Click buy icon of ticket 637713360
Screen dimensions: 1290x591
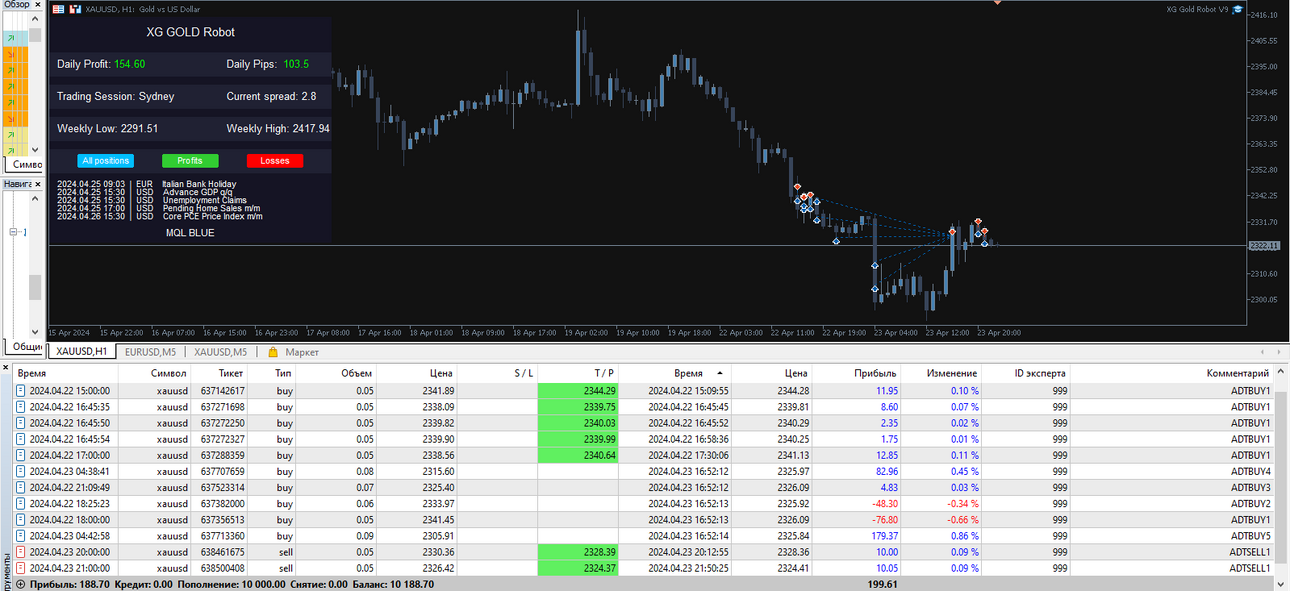tap(21, 536)
